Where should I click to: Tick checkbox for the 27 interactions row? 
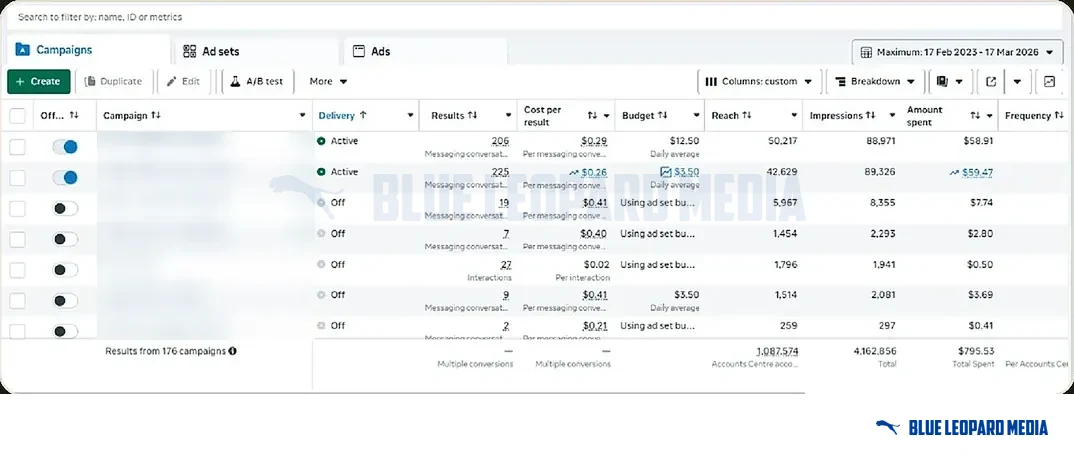17,270
